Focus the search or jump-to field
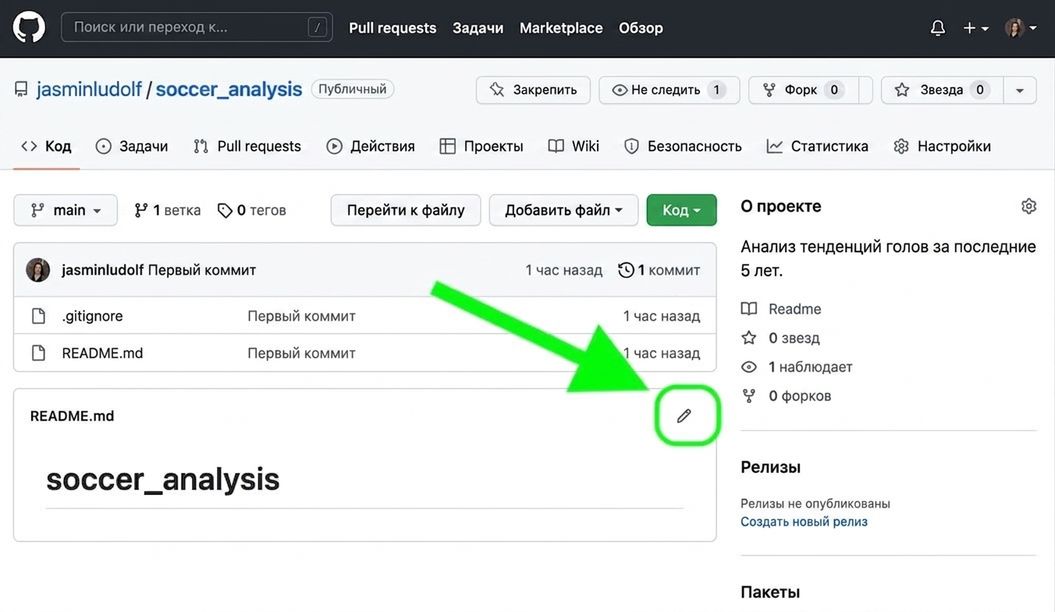Viewport: 1055px width, 612px height. [196, 28]
